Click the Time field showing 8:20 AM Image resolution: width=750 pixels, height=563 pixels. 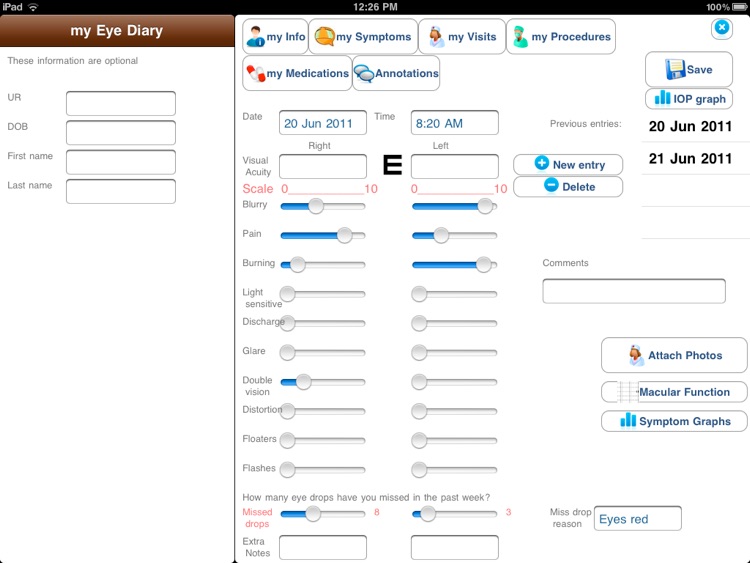(x=454, y=123)
